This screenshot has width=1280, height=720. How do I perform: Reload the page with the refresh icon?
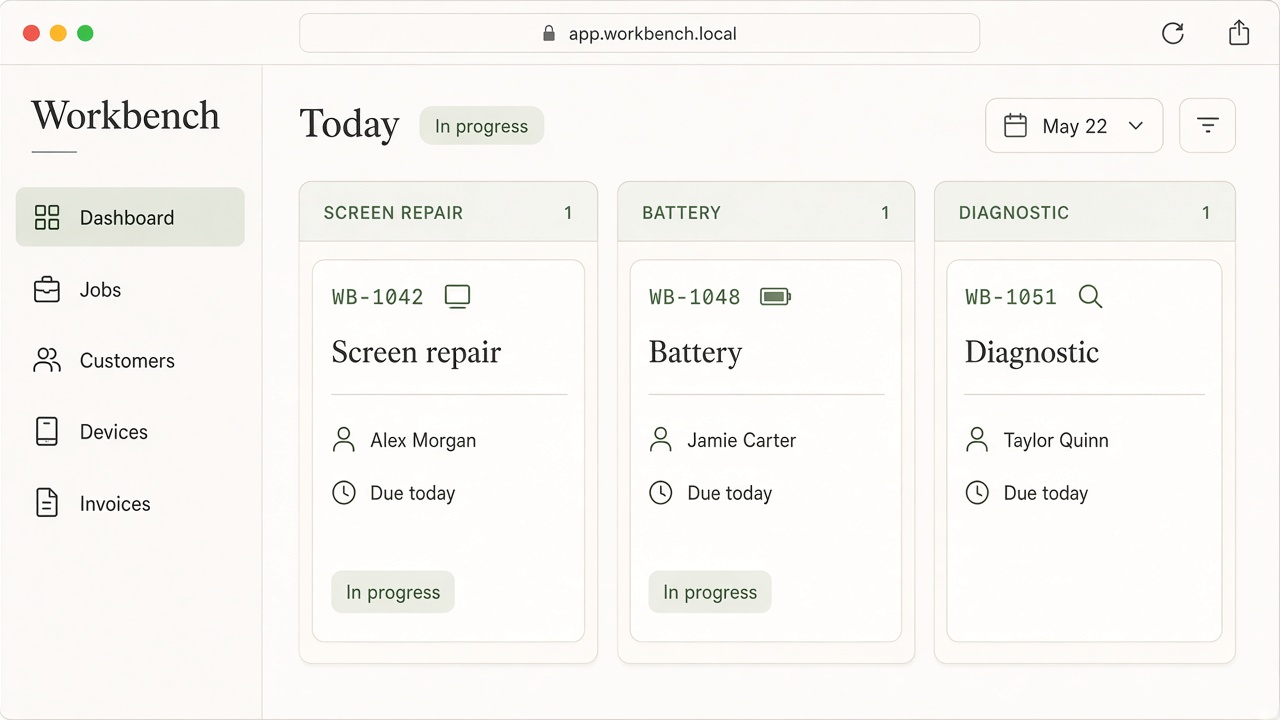tap(1173, 33)
